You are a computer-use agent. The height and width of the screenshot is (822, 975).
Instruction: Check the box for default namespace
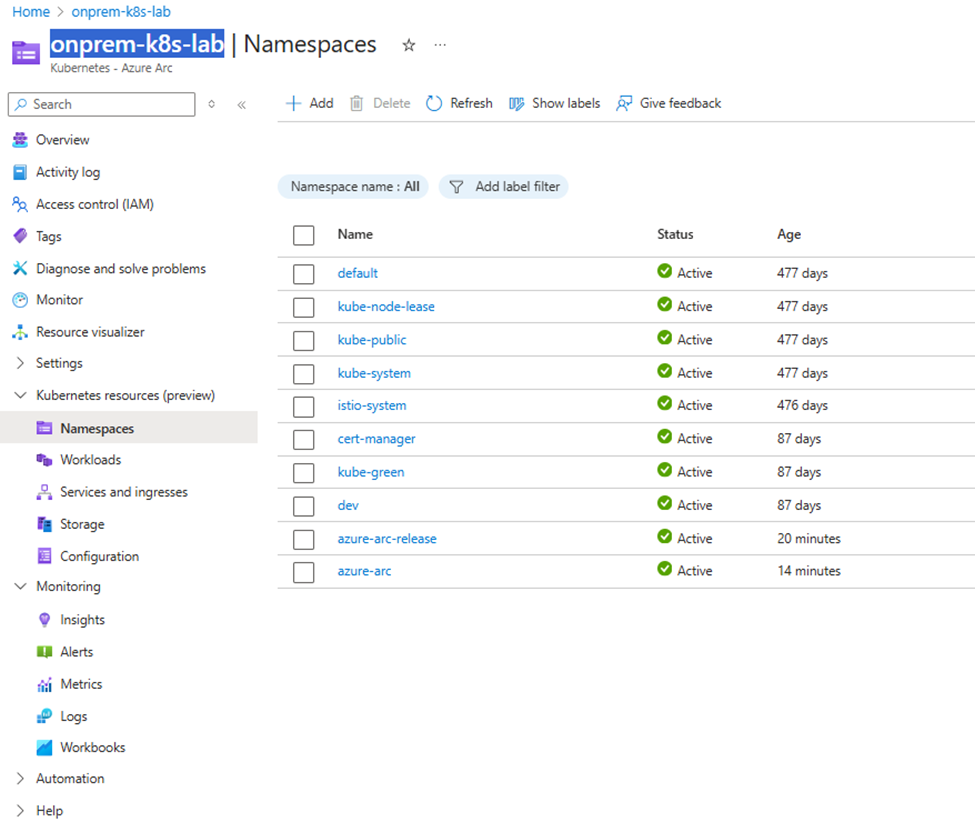click(303, 274)
